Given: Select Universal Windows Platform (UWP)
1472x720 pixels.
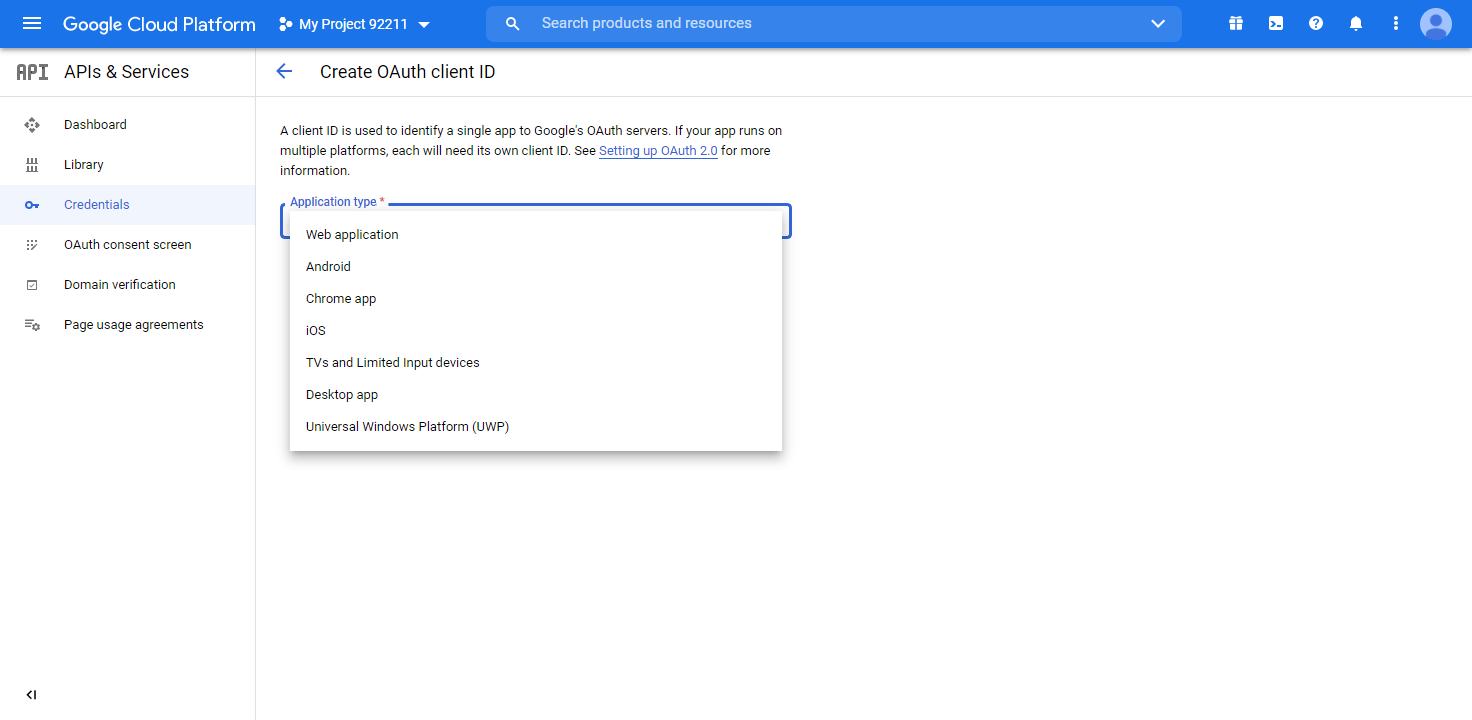Looking at the screenshot, I should [536, 427].
